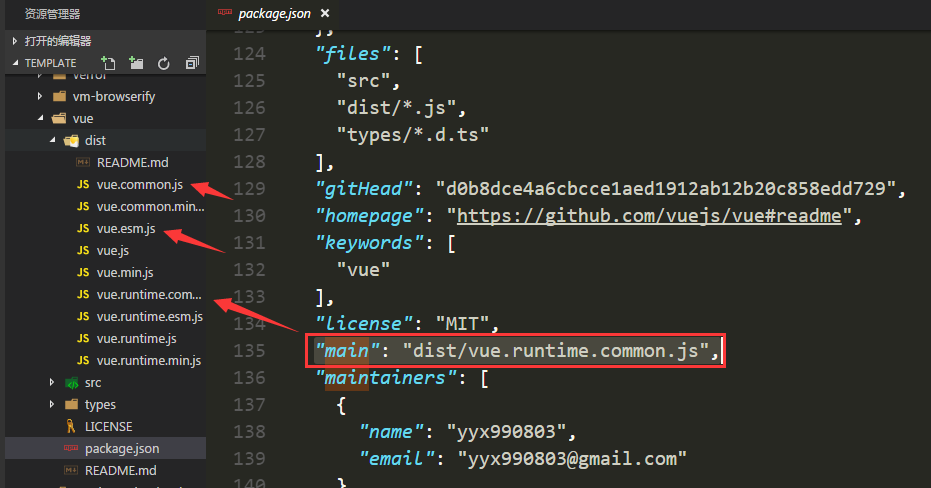Select the LICENSE file
This screenshot has height=488, width=931.
coord(108,426)
